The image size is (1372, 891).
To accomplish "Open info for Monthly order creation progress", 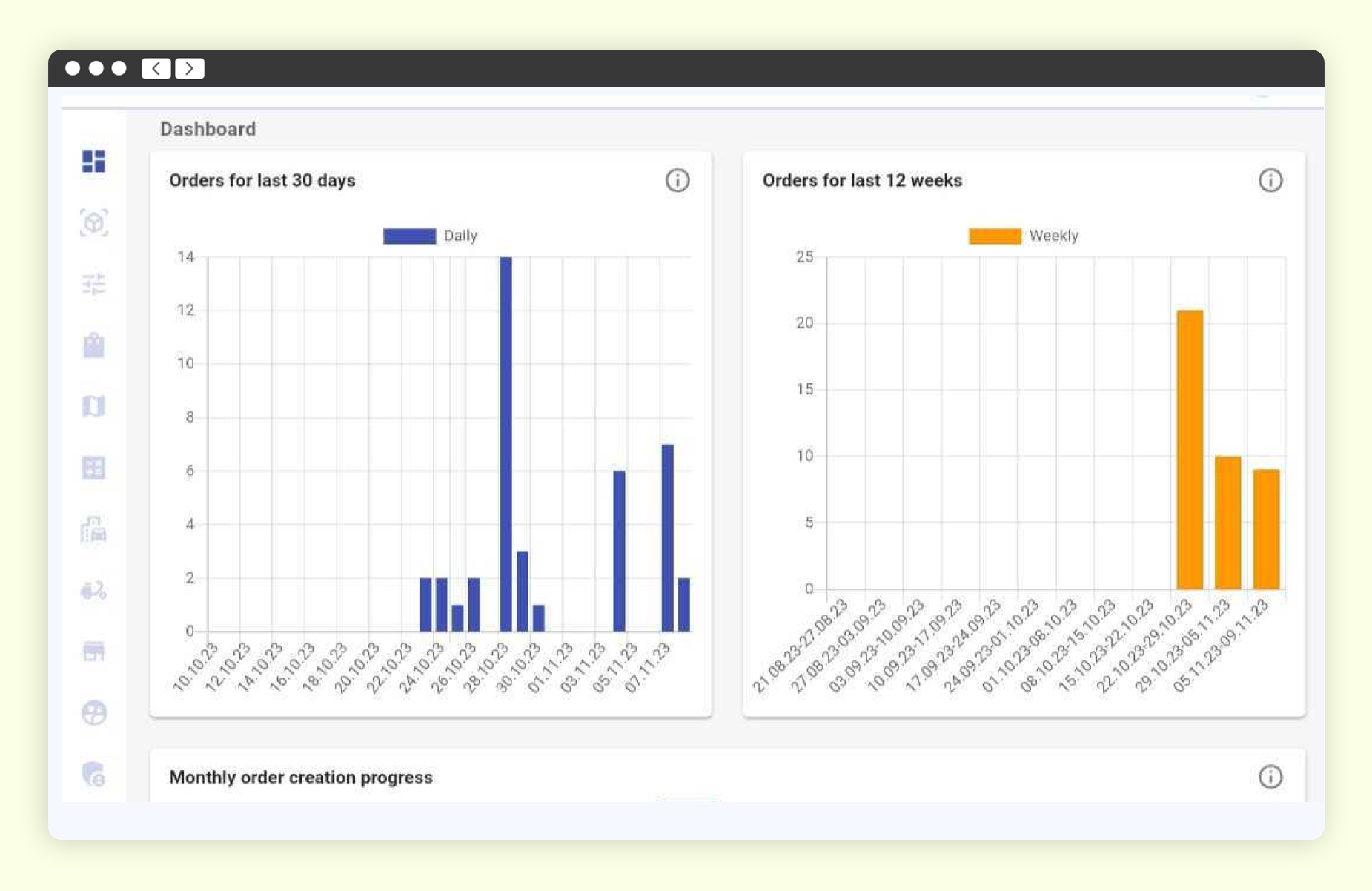I will (1270, 777).
